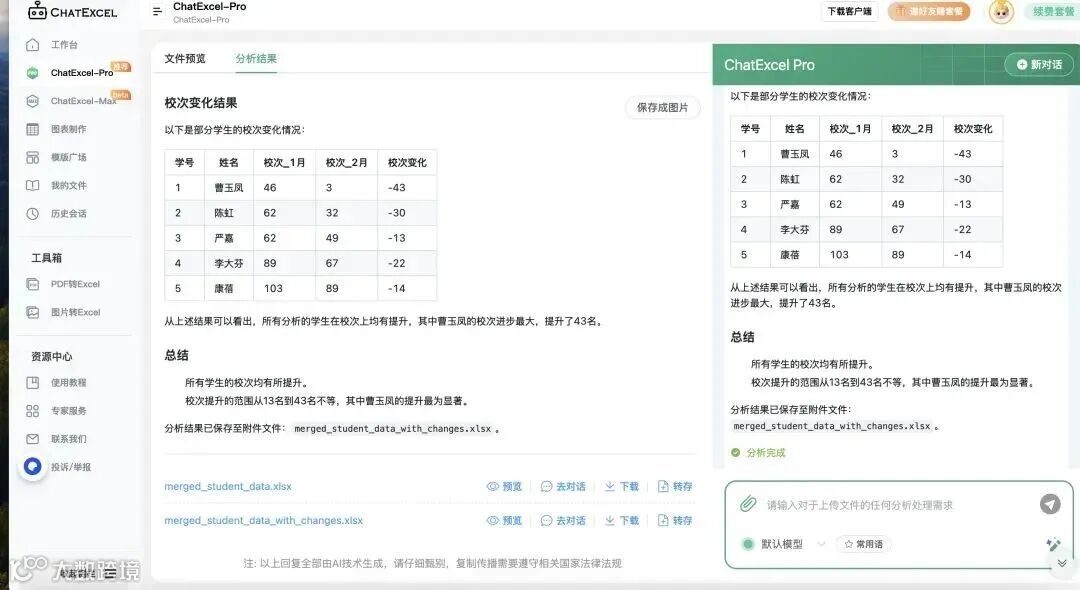1080x590 pixels.
Task: Click the send message arrow button
Action: pyautogui.click(x=1050, y=504)
